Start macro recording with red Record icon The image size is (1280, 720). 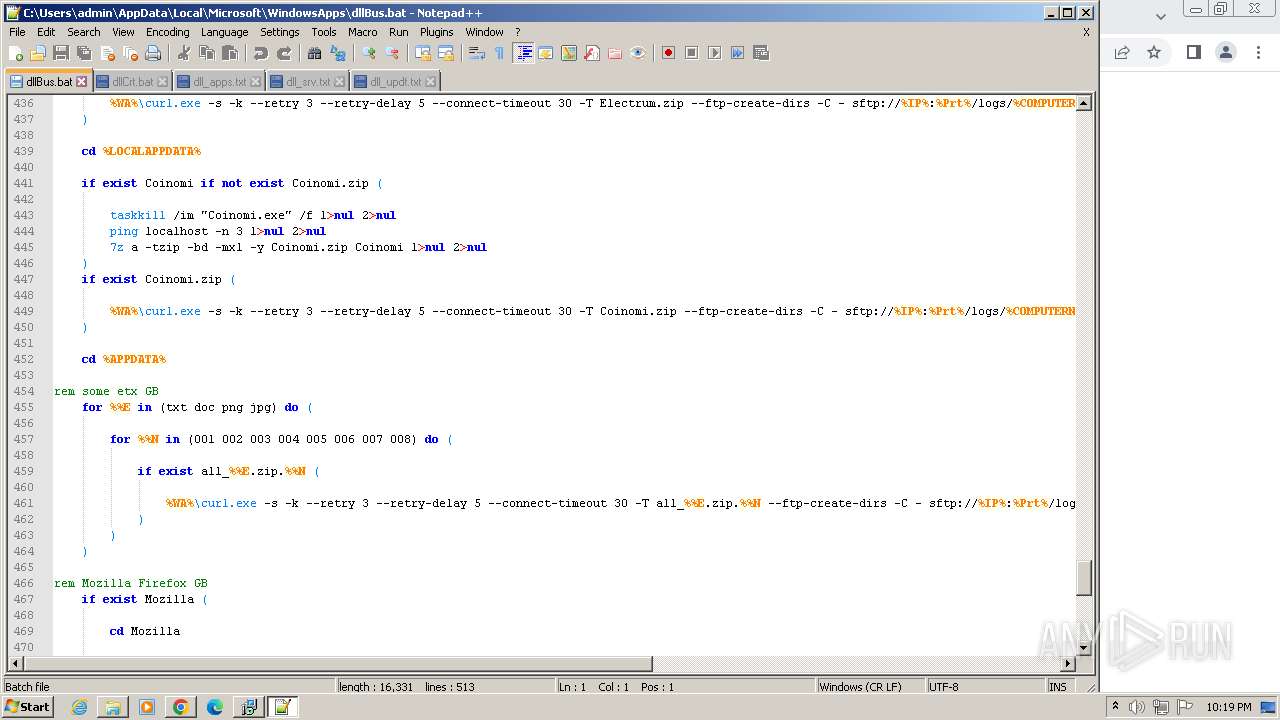668,53
